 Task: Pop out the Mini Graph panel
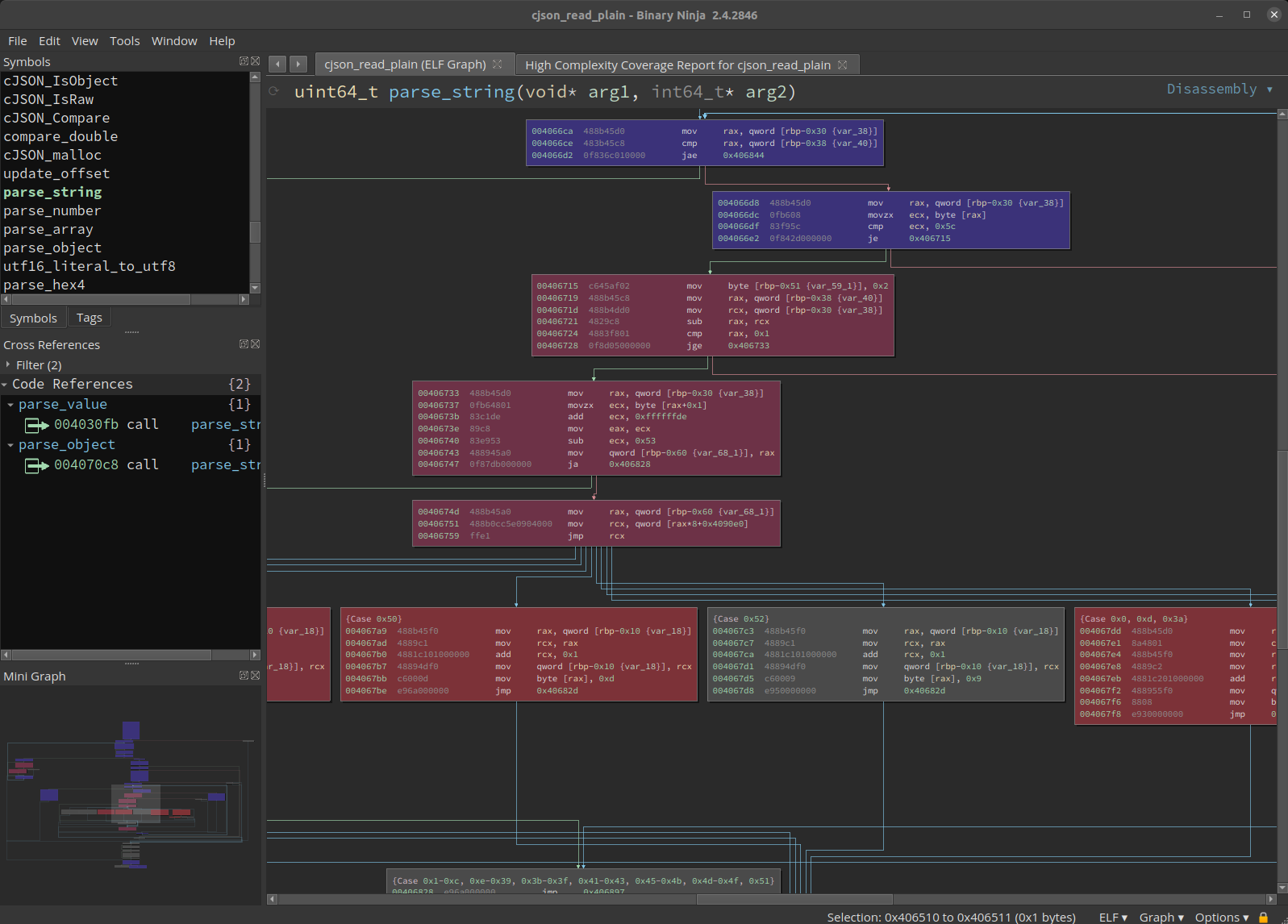point(244,676)
